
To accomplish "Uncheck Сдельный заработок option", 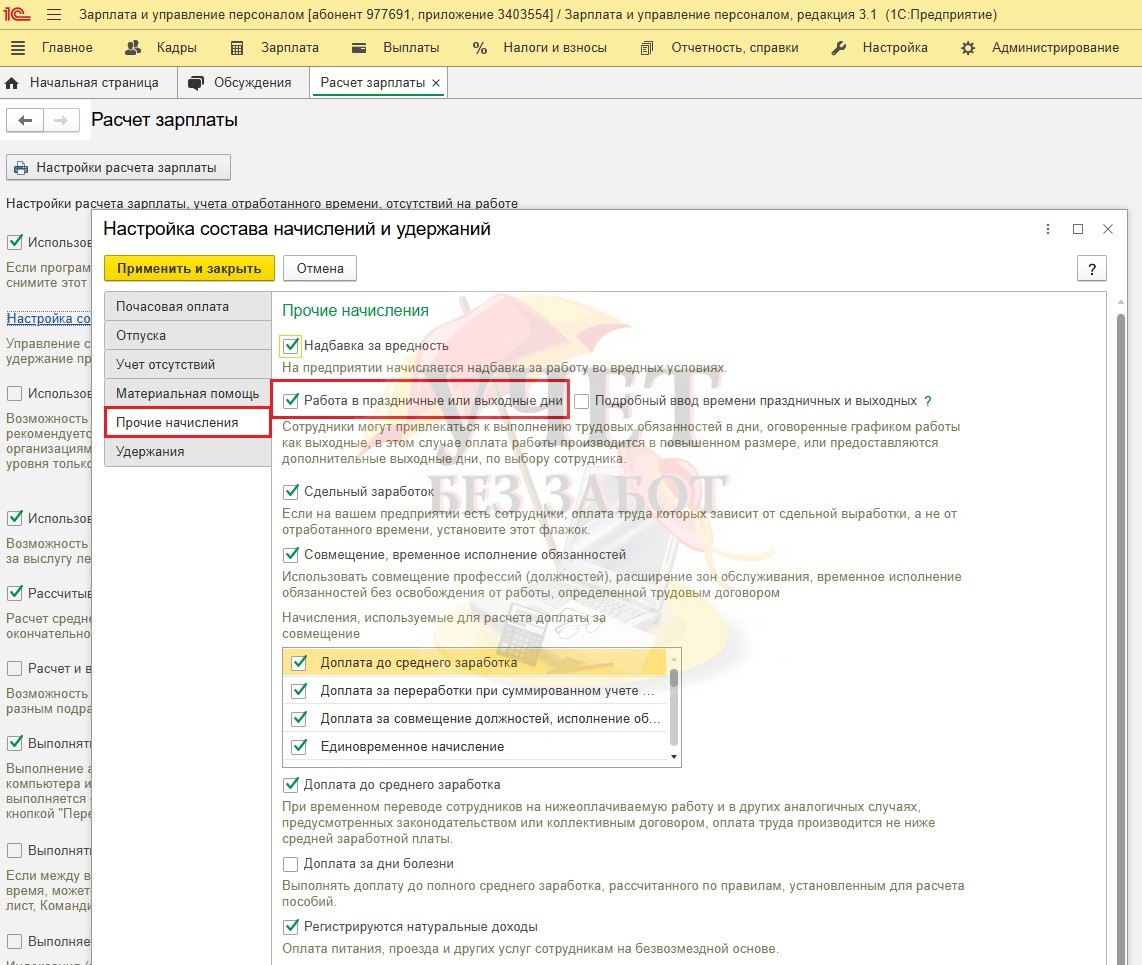I will pos(291,492).
